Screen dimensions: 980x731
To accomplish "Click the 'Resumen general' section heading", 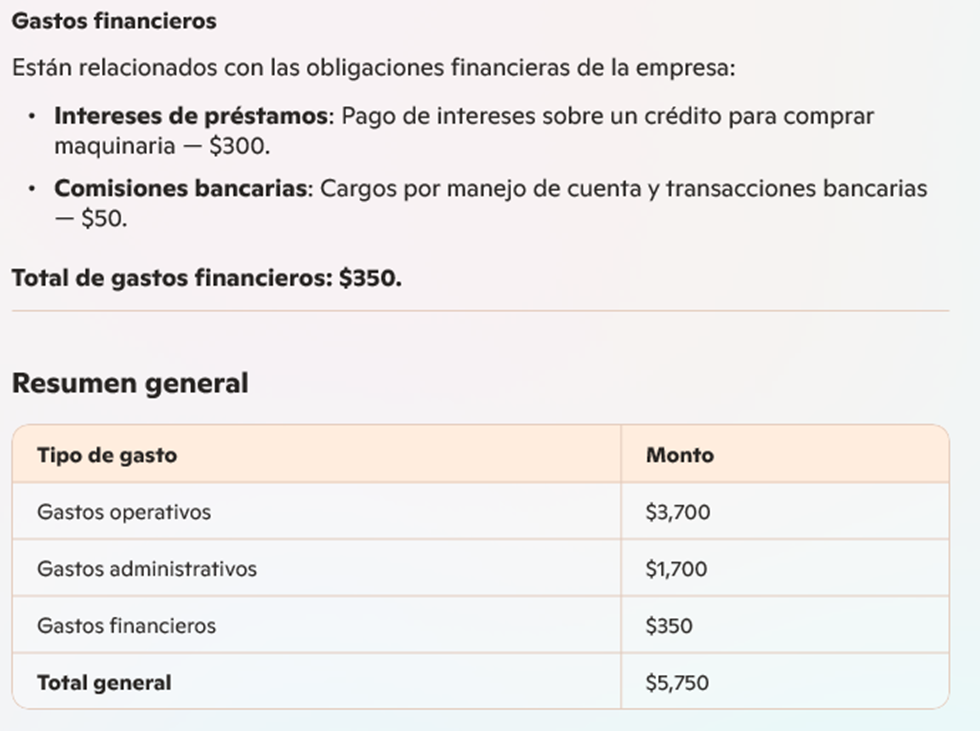I will [x=130, y=383].
